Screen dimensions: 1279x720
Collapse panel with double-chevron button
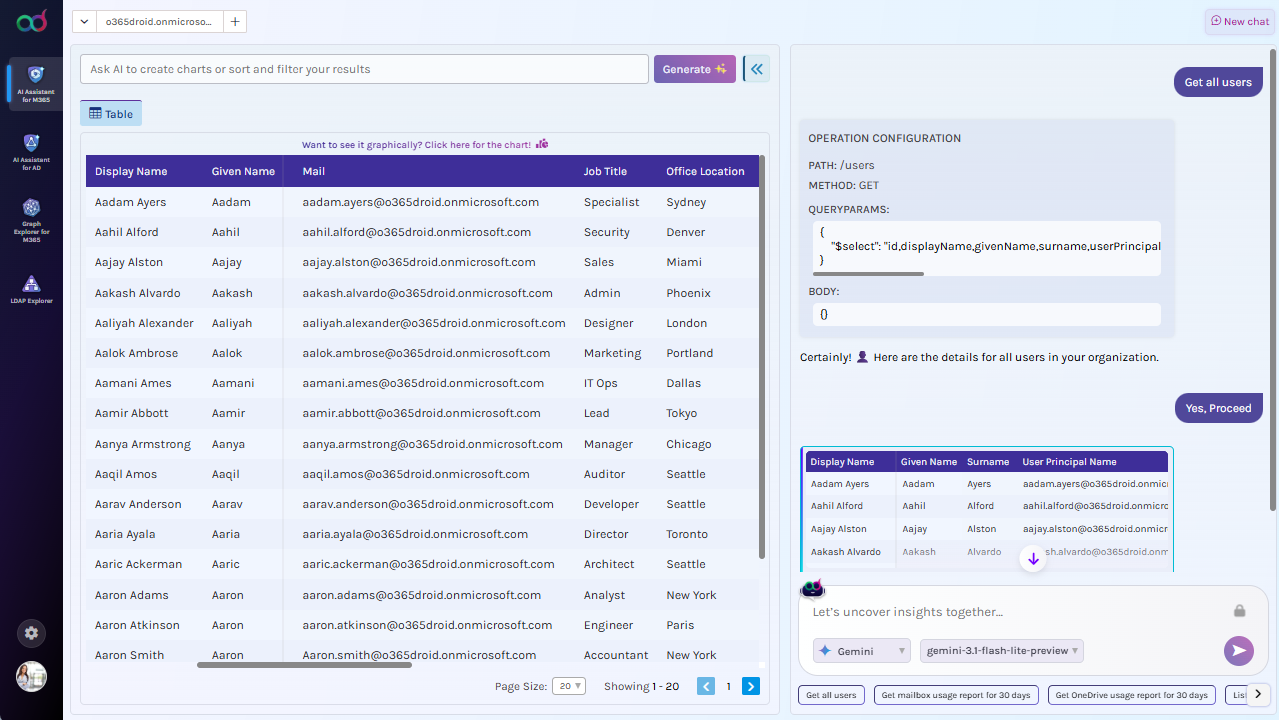click(x=757, y=69)
